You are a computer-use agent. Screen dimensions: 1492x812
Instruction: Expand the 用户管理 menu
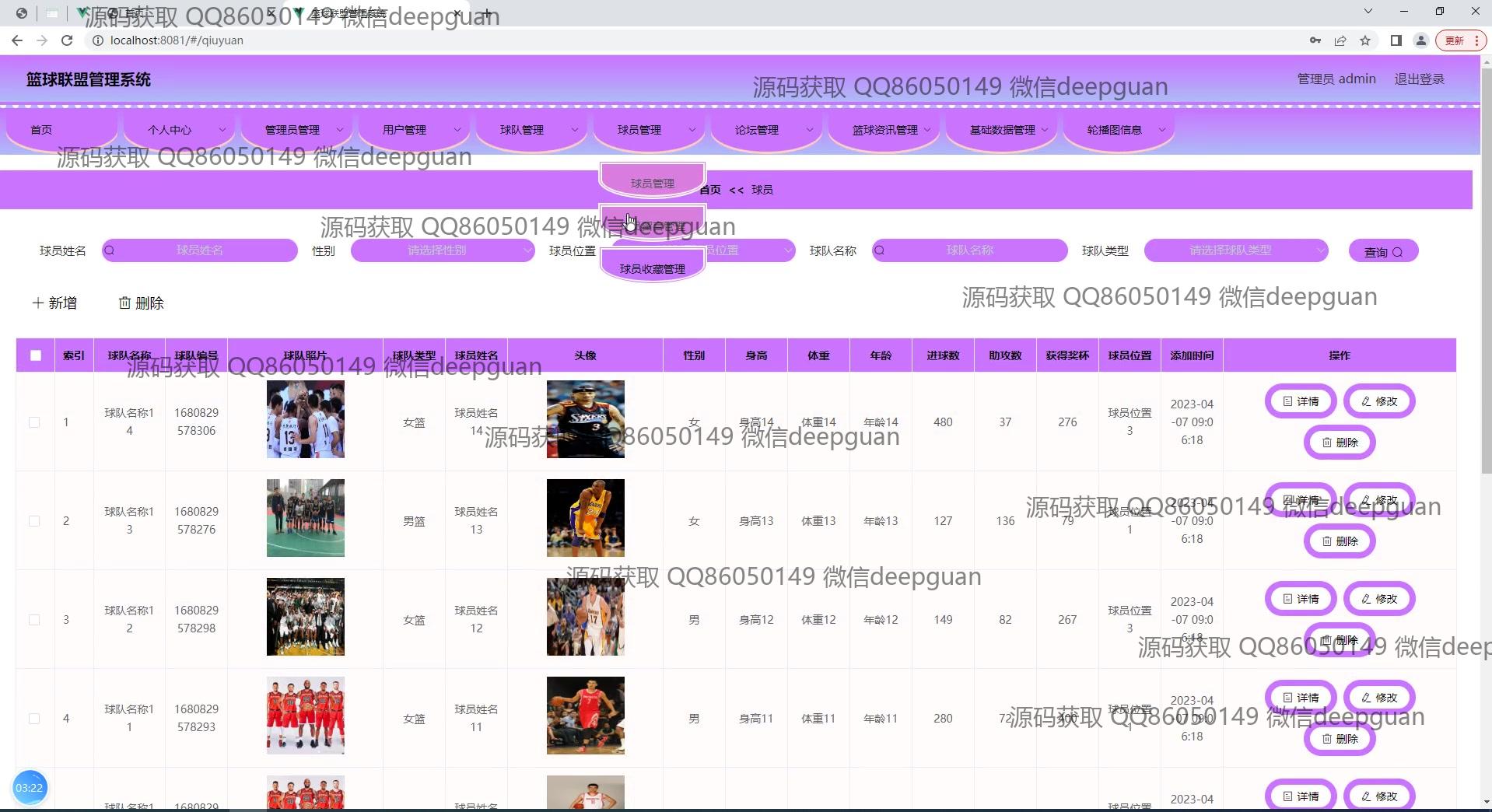[x=415, y=130]
